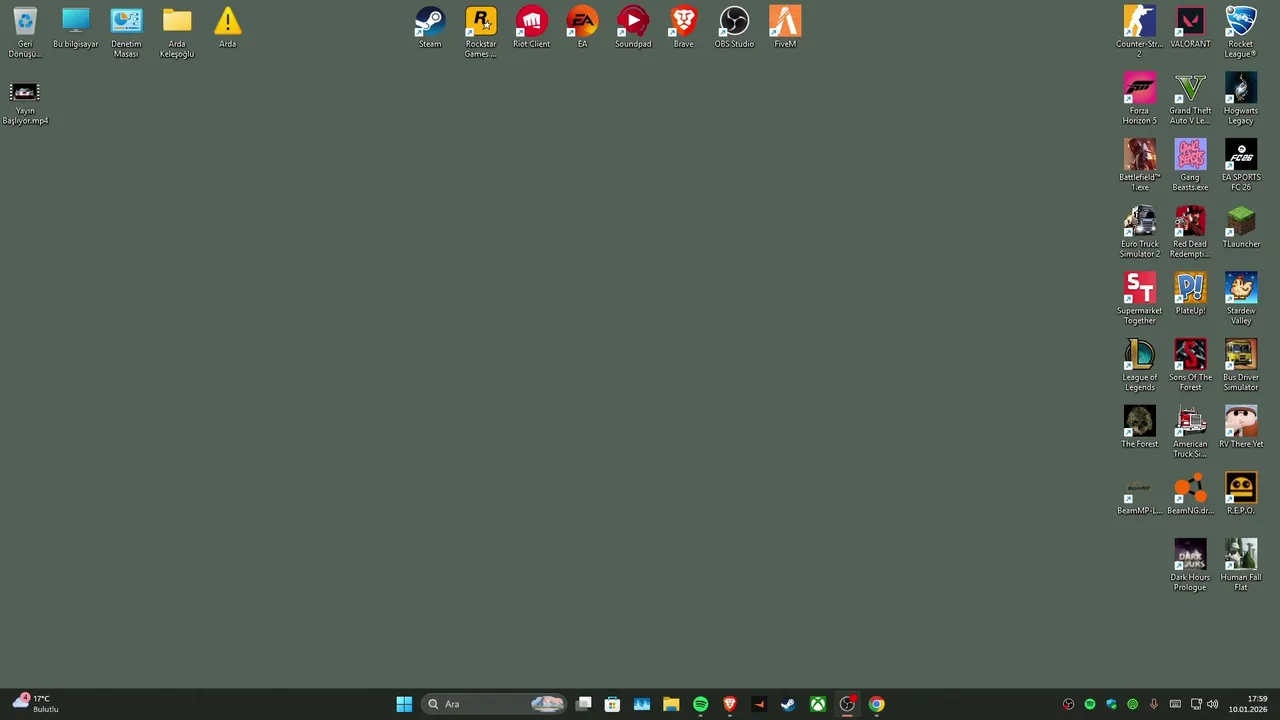Screen dimensions: 1280x720
Task: Select the Brave browser desktop icon
Action: [684, 27]
